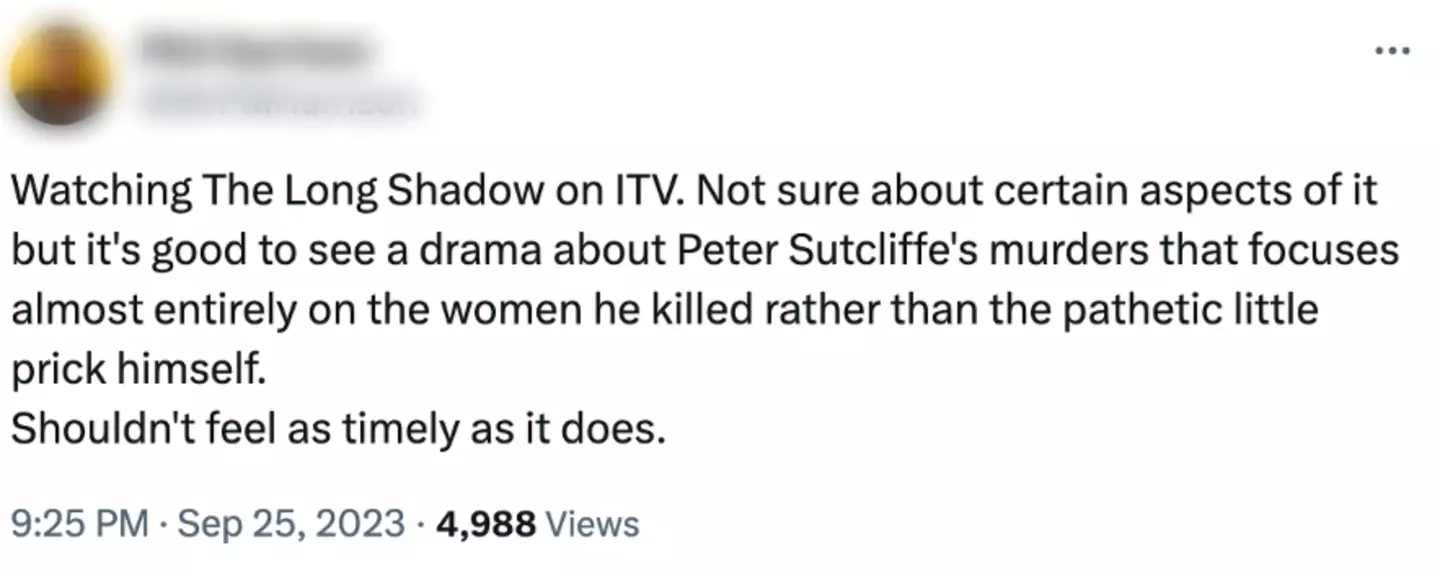This screenshot has height=576, width=1440.
Task: Click the words "prick himself."
Action: (x=140, y=370)
